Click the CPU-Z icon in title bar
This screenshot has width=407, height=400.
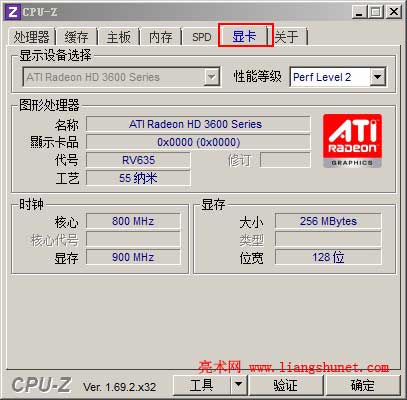pyautogui.click(x=13, y=12)
